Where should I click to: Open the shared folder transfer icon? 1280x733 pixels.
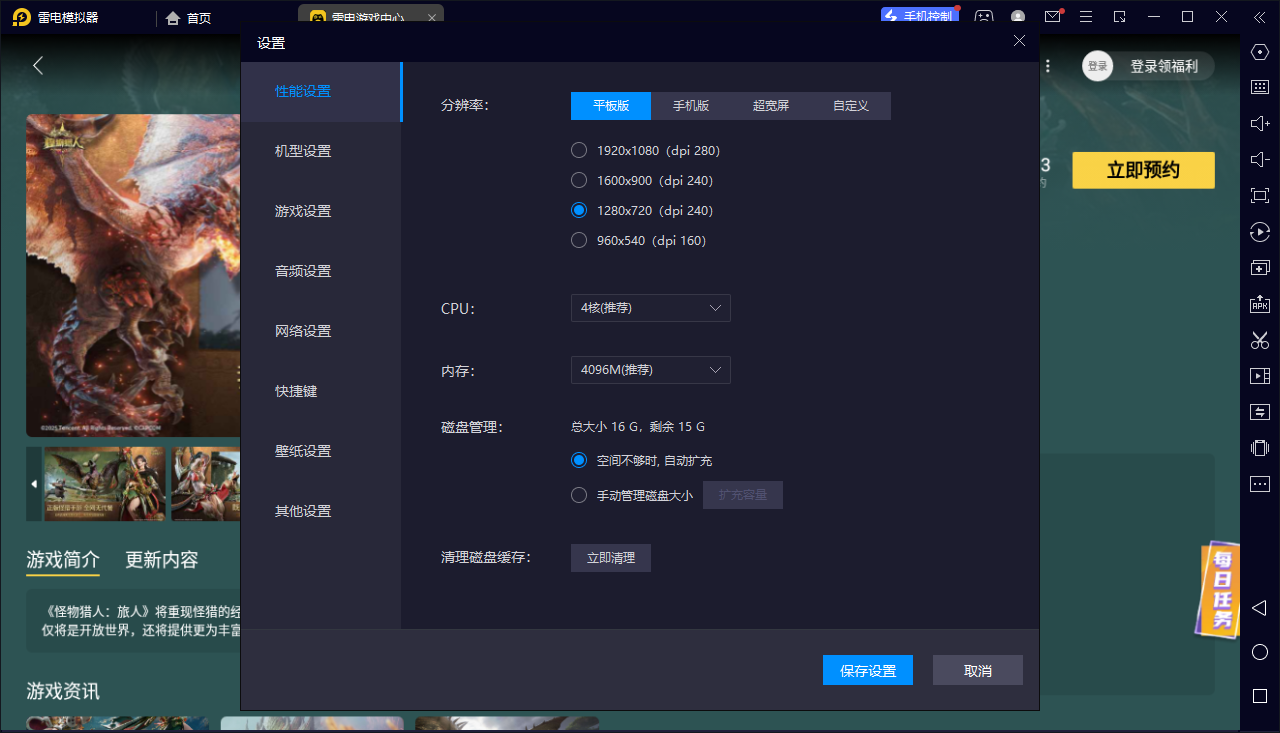pos(1260,412)
